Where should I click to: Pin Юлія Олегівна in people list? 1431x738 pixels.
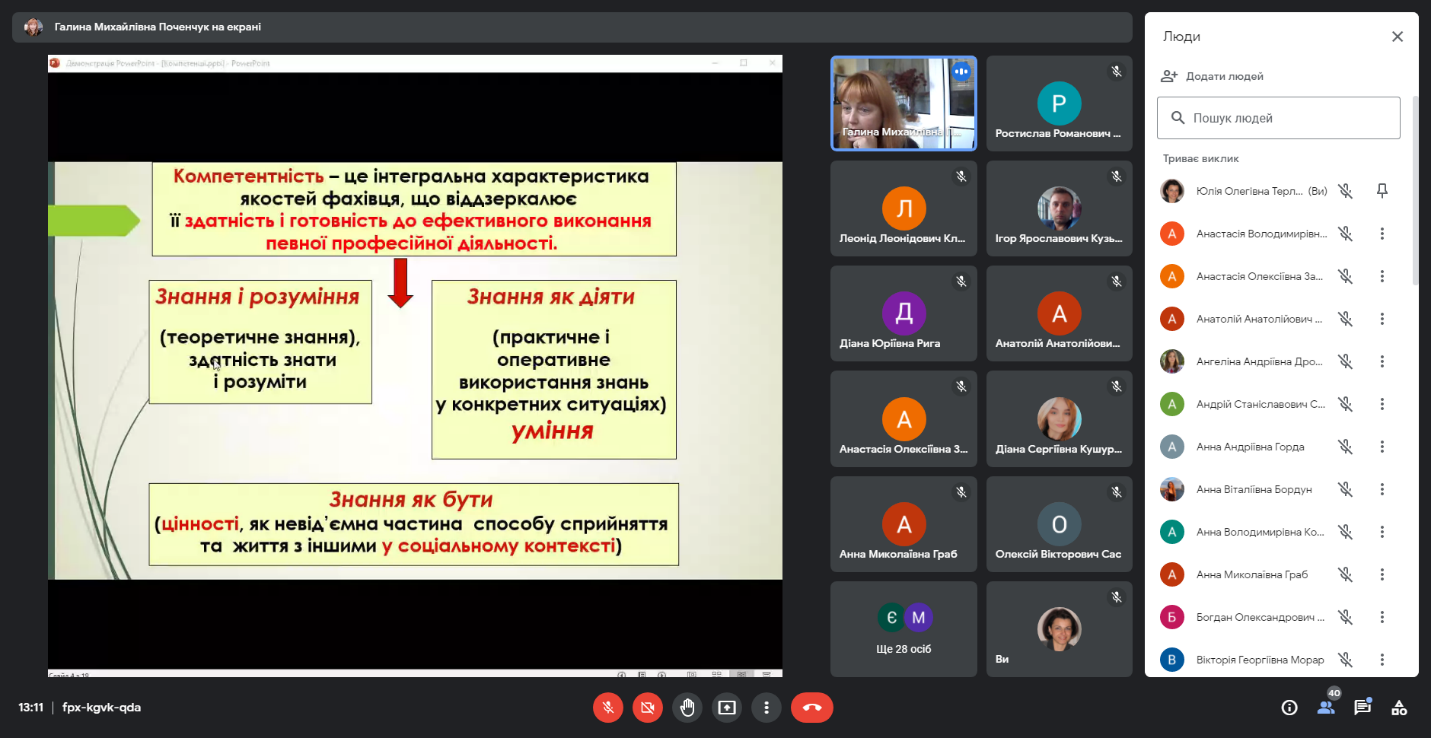pos(1382,191)
